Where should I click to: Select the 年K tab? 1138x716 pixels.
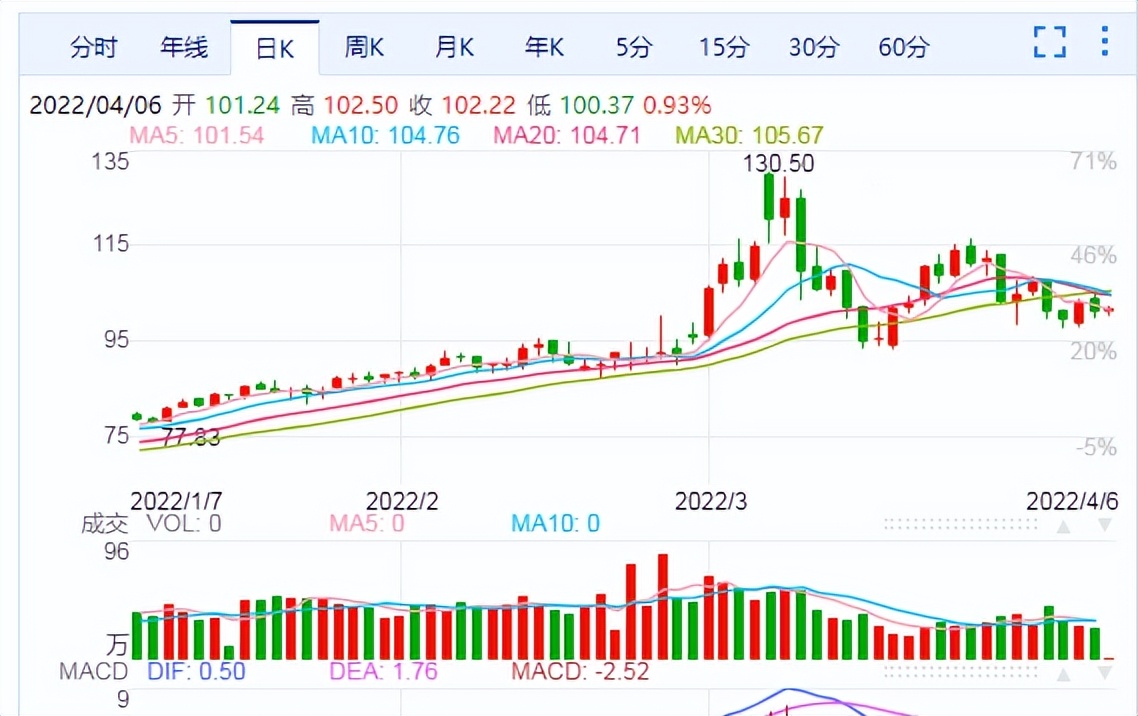(544, 48)
